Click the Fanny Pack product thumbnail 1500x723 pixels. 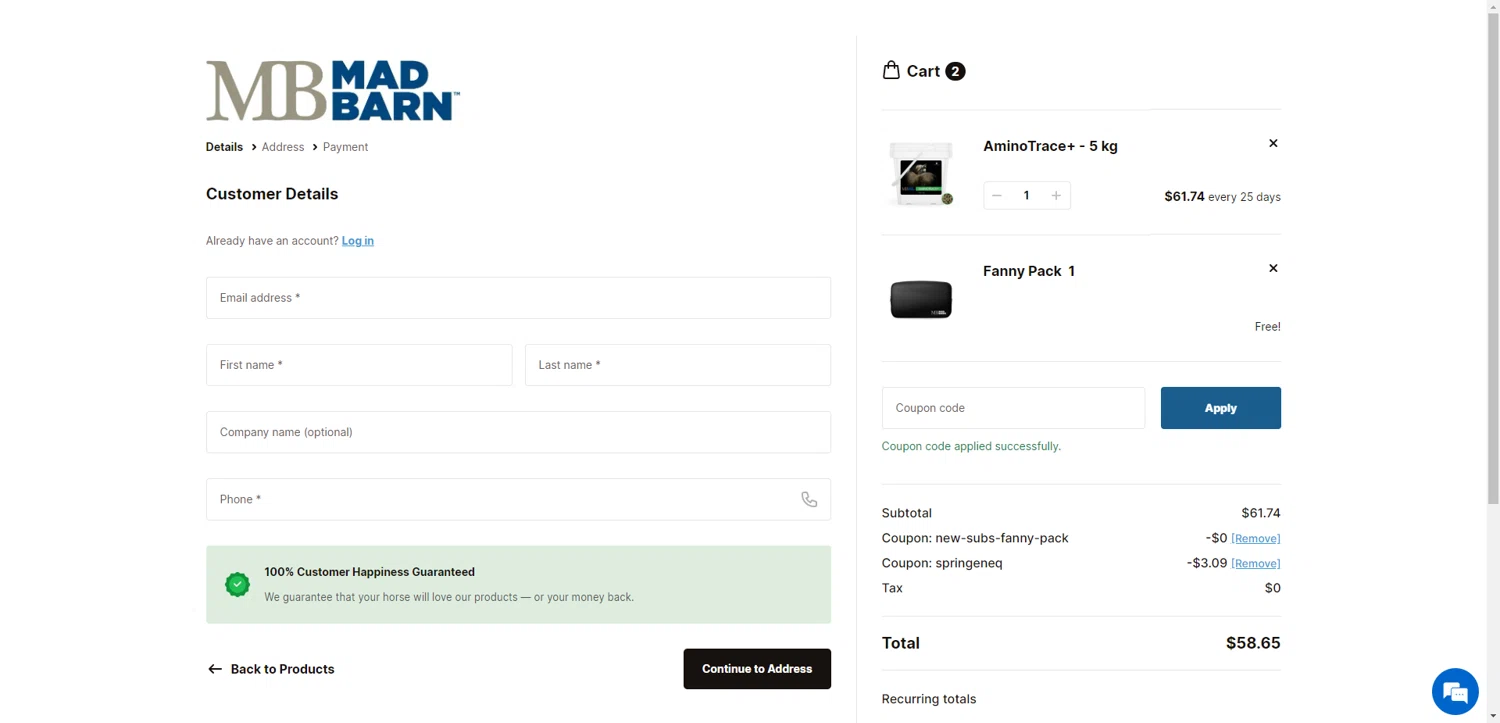point(921,299)
